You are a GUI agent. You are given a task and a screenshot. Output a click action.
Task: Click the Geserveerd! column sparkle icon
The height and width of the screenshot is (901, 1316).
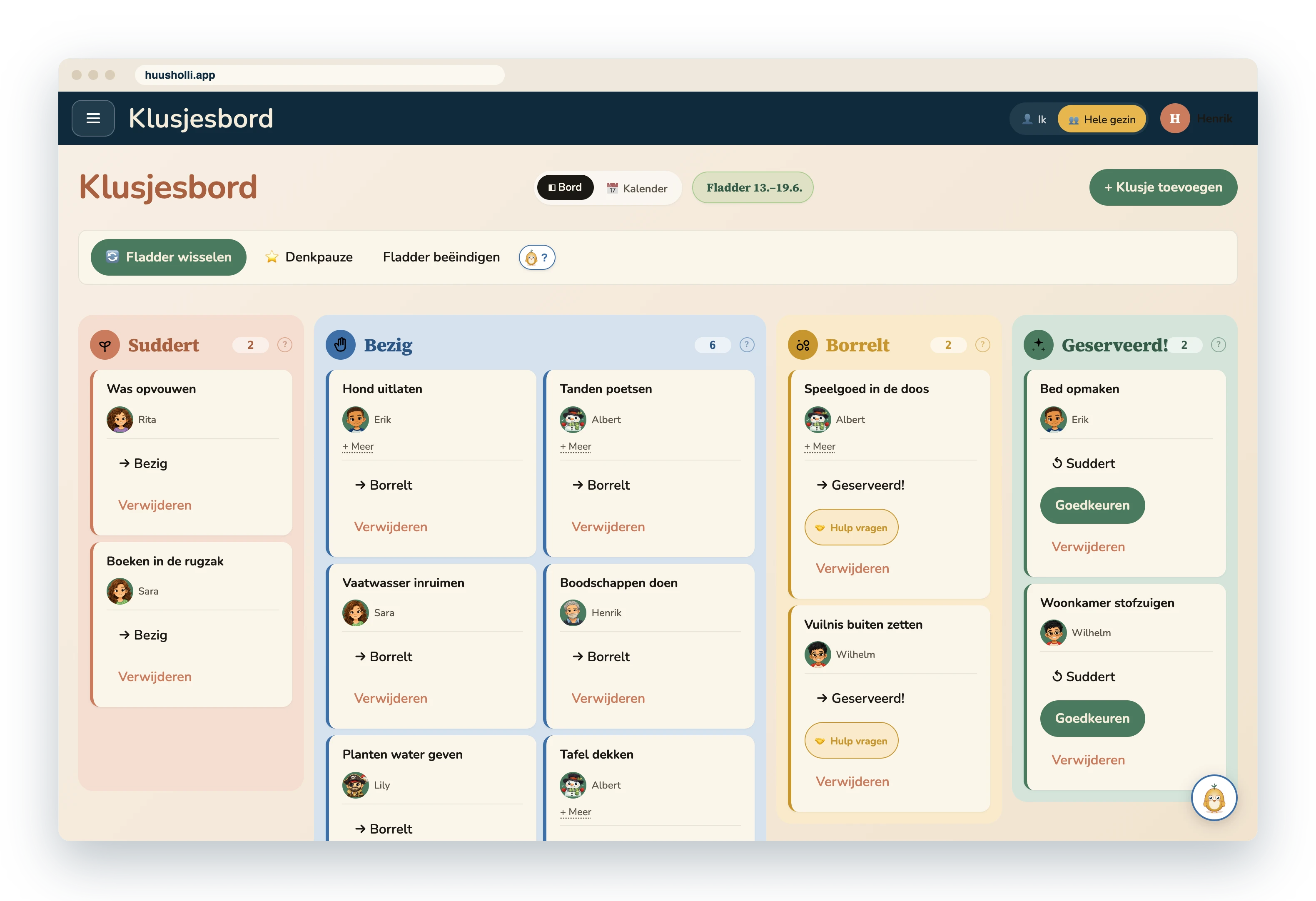(x=1039, y=345)
